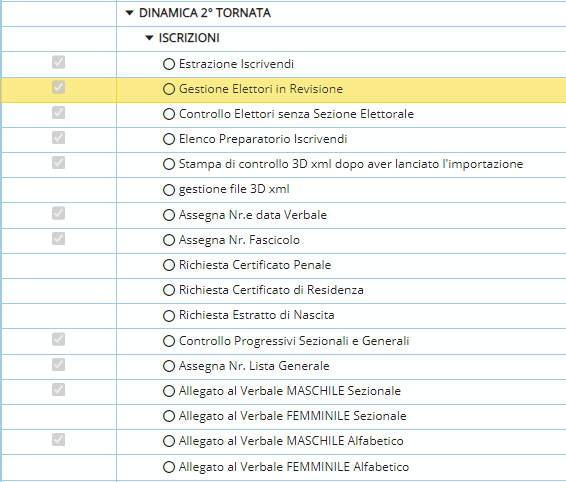Toggle checkbox for Controllo Progressivi Sezionali e Generali
This screenshot has height=482, width=566.
coord(58,339)
